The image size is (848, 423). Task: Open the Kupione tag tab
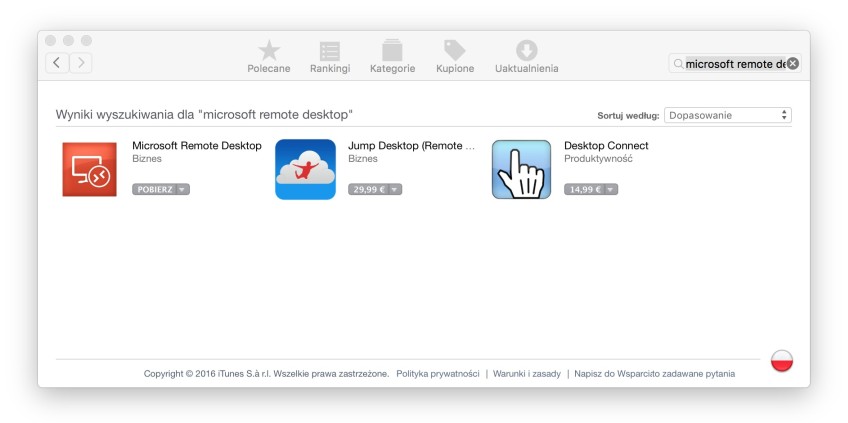[455, 56]
